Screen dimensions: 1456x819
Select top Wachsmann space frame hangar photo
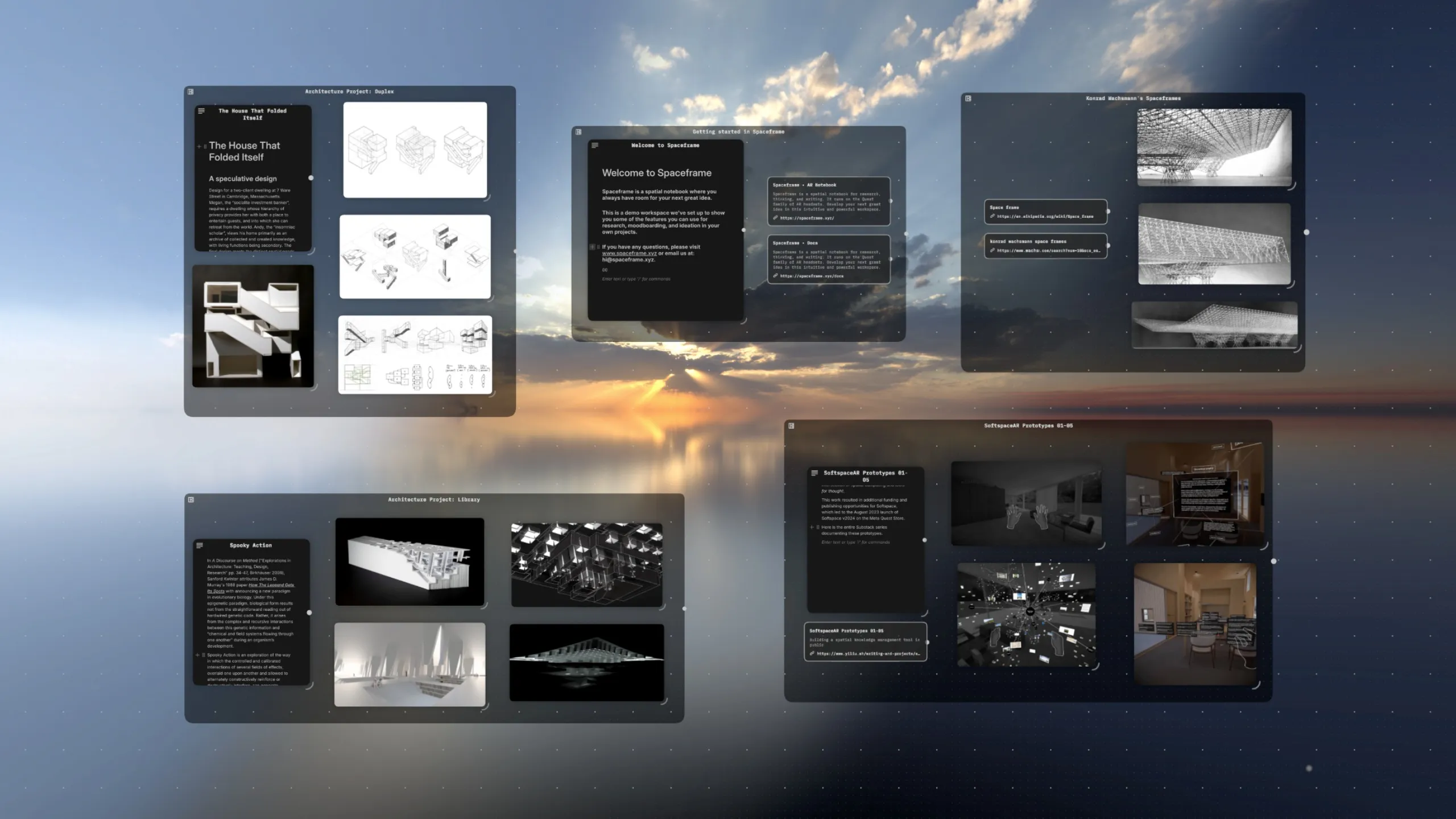click(1214, 147)
